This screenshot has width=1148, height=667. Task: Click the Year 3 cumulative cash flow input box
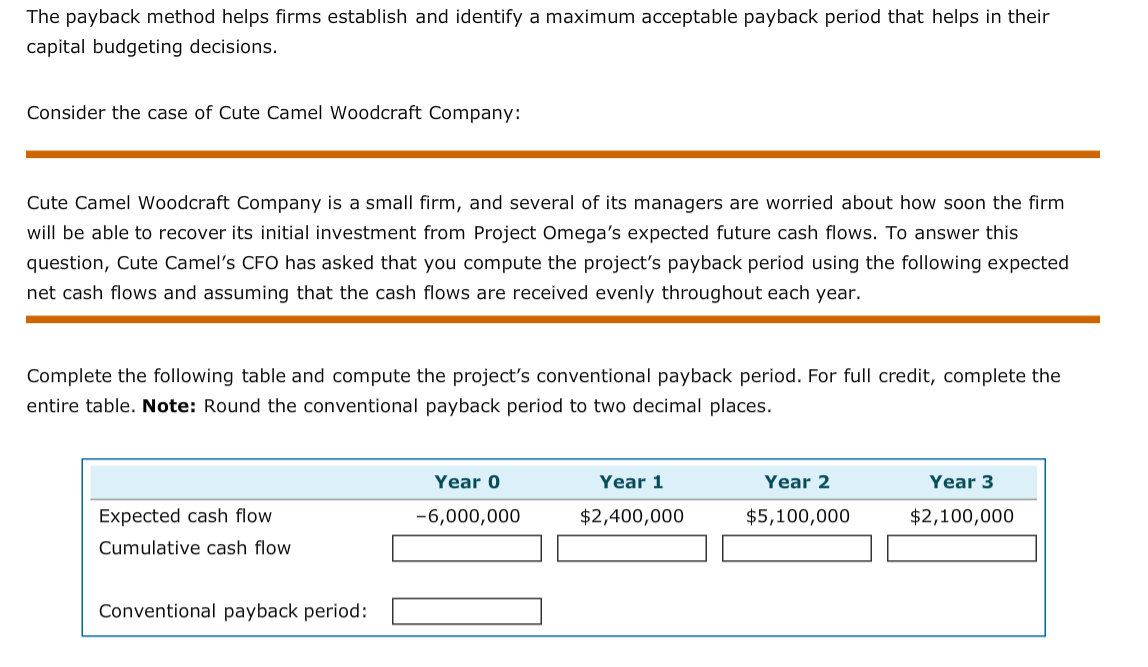(x=961, y=548)
